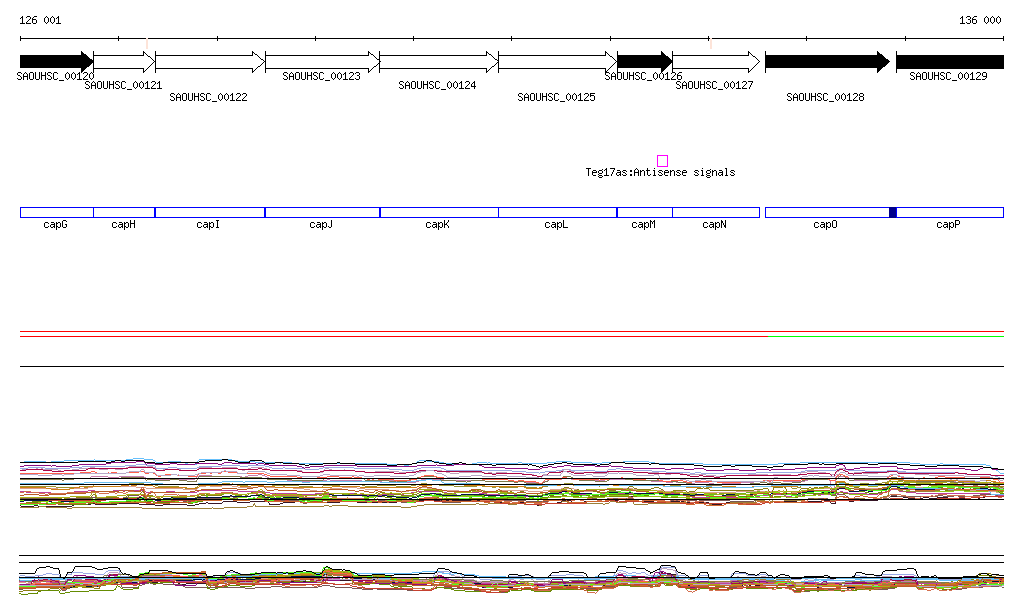Select the white SAOUHSC_00121 gene arrow
The width and height of the screenshot is (1024, 611).
(124, 62)
